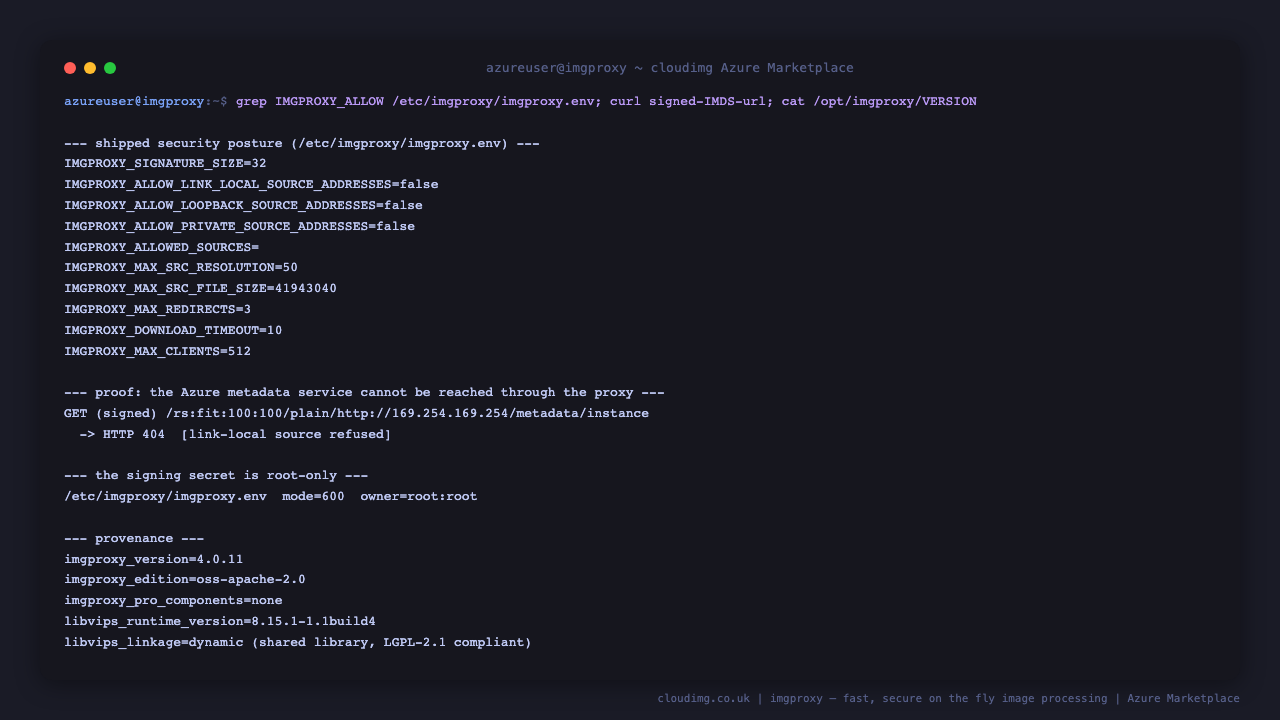Select the IMGPROXY_ALLOW_LOOPBACK_SOURCE_ADDRESSES=false line
The width and height of the screenshot is (1280, 720).
(x=243, y=205)
